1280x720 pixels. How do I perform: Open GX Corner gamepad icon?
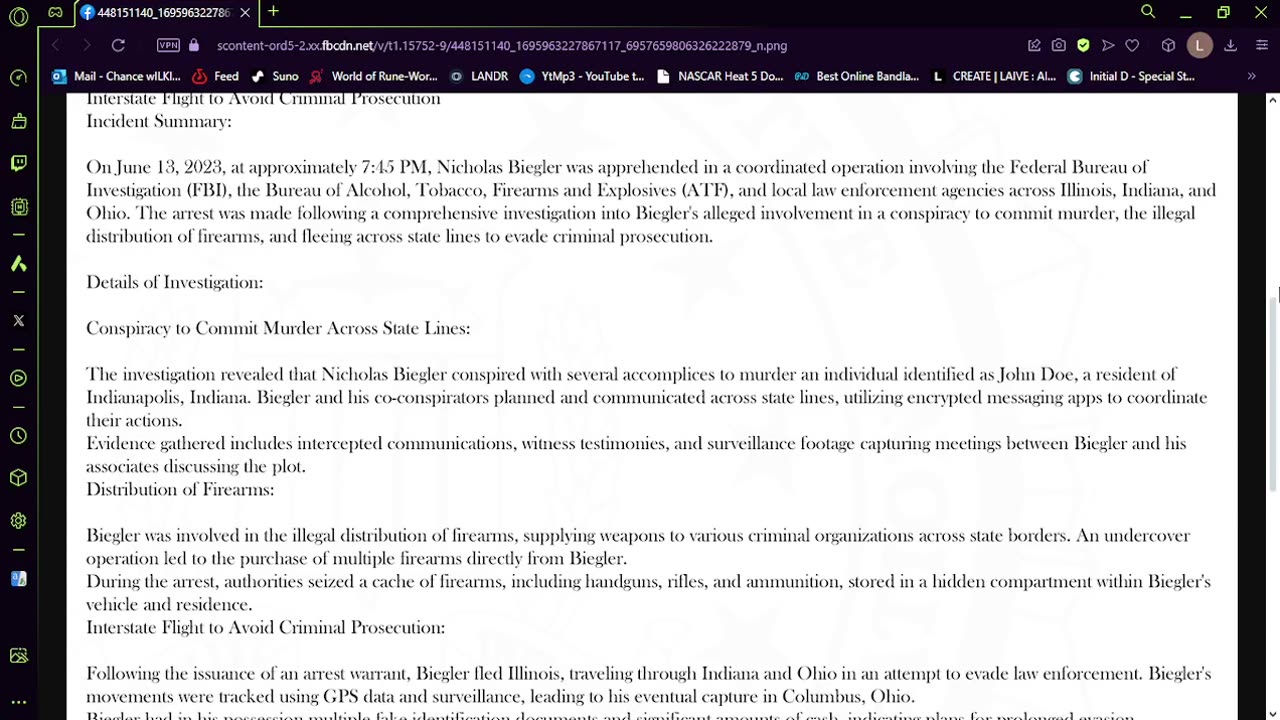click(x=55, y=13)
